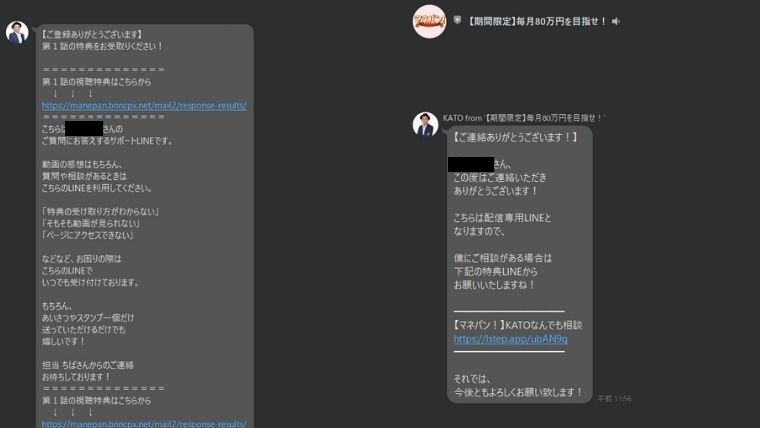This screenshot has height=428, width=760.
Task: Click the blacked-out name in the left message
Action: 83,128
